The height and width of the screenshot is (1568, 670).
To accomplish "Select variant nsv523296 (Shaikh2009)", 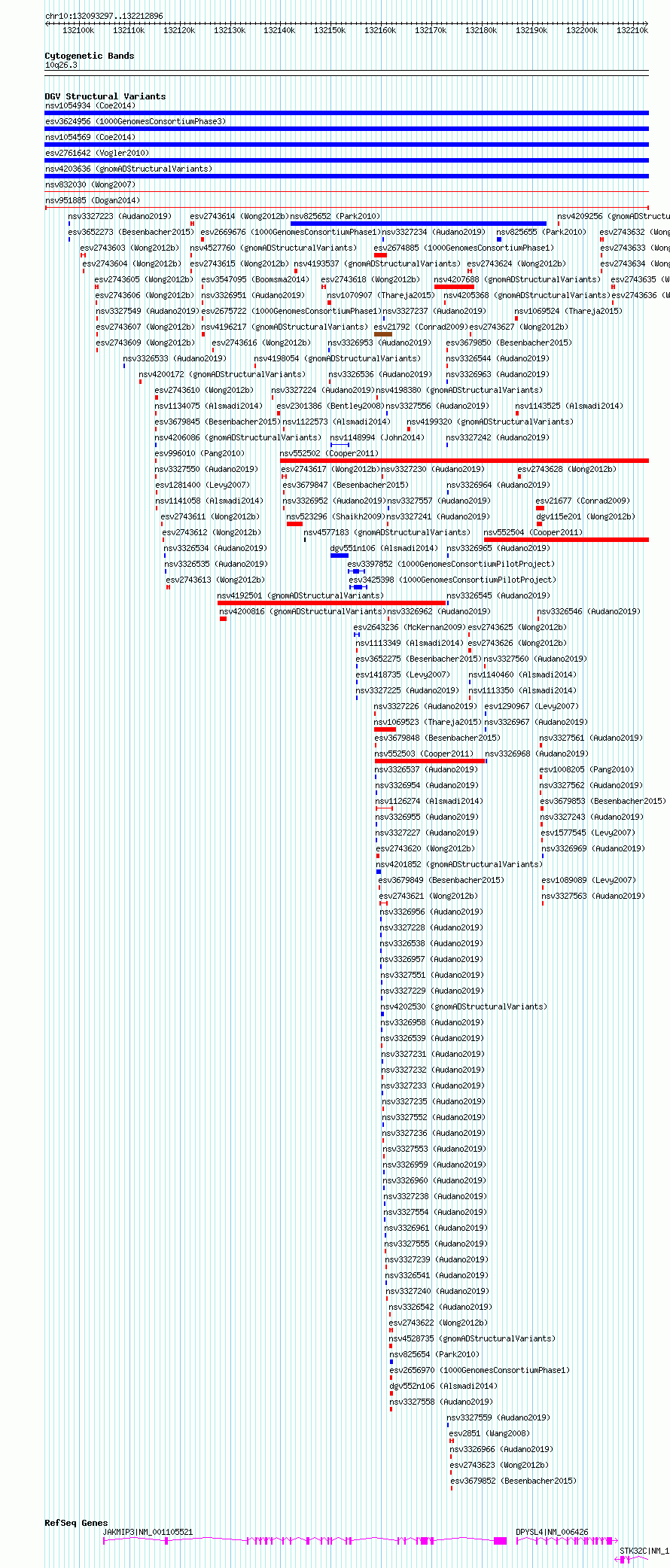I will 335,516.
